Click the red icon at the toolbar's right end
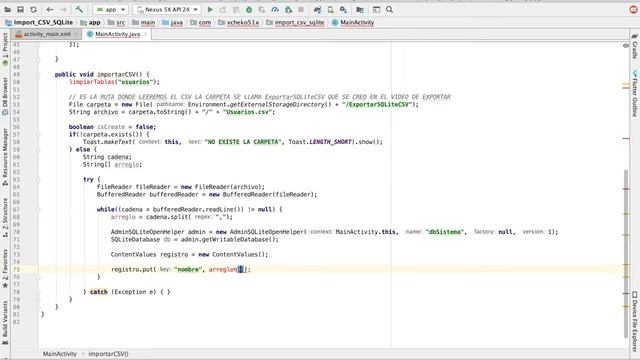 click(633, 9)
